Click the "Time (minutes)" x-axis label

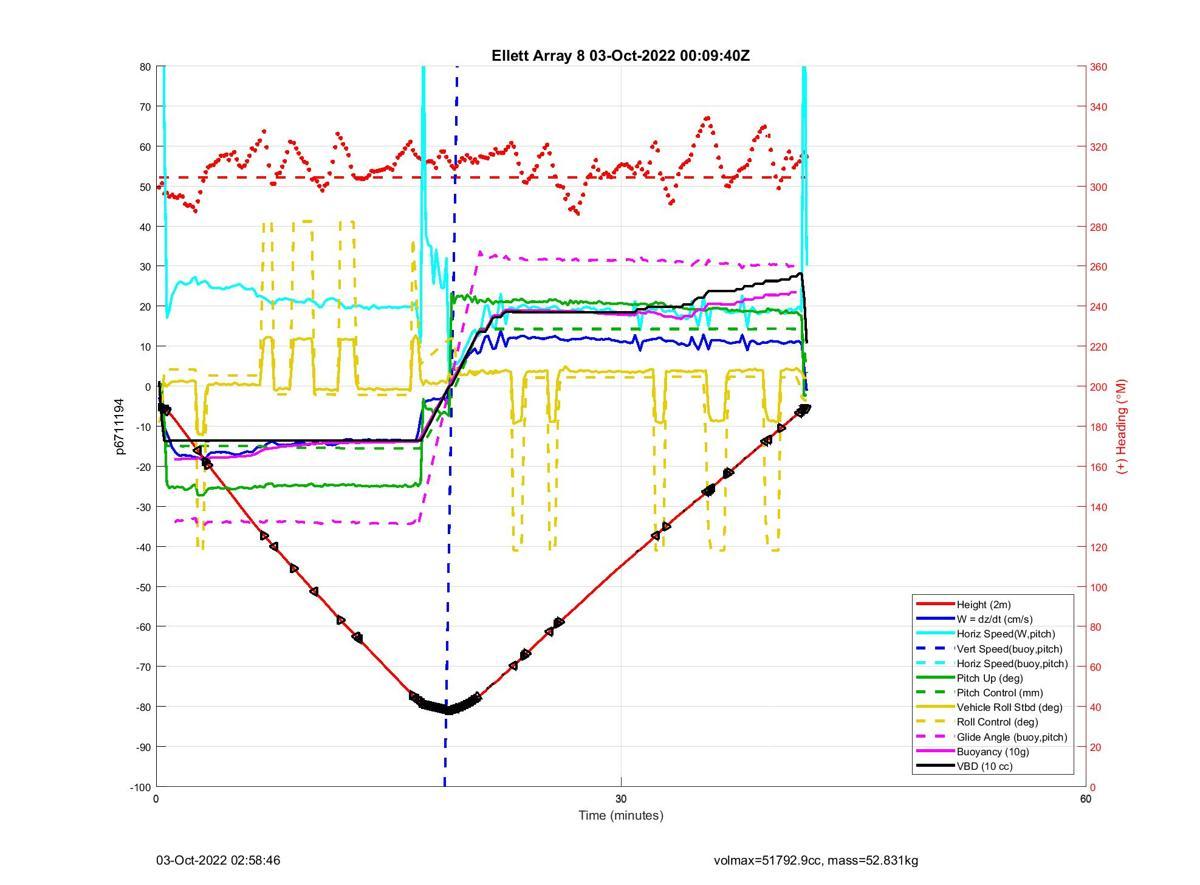click(620, 815)
